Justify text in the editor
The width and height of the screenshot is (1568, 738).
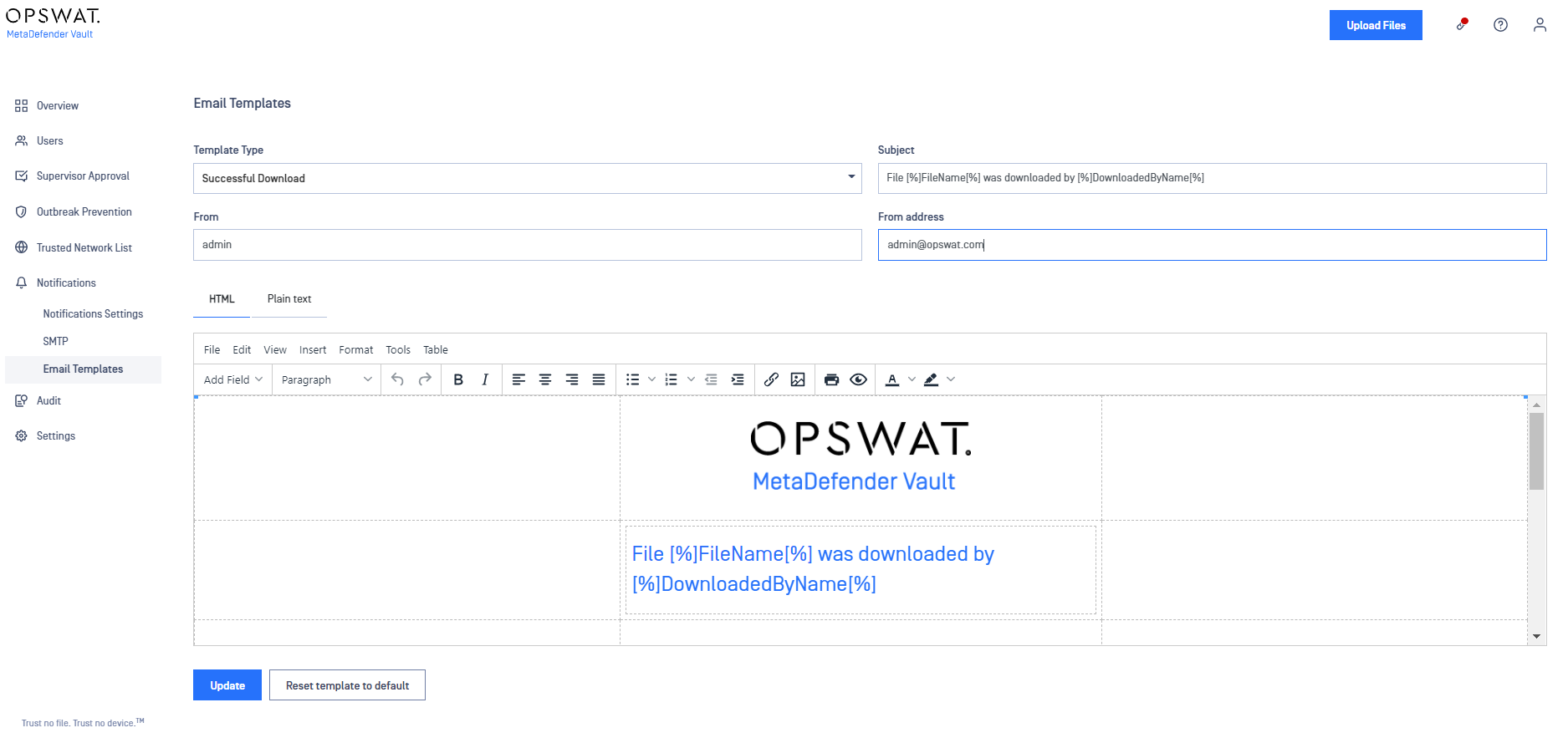[599, 379]
